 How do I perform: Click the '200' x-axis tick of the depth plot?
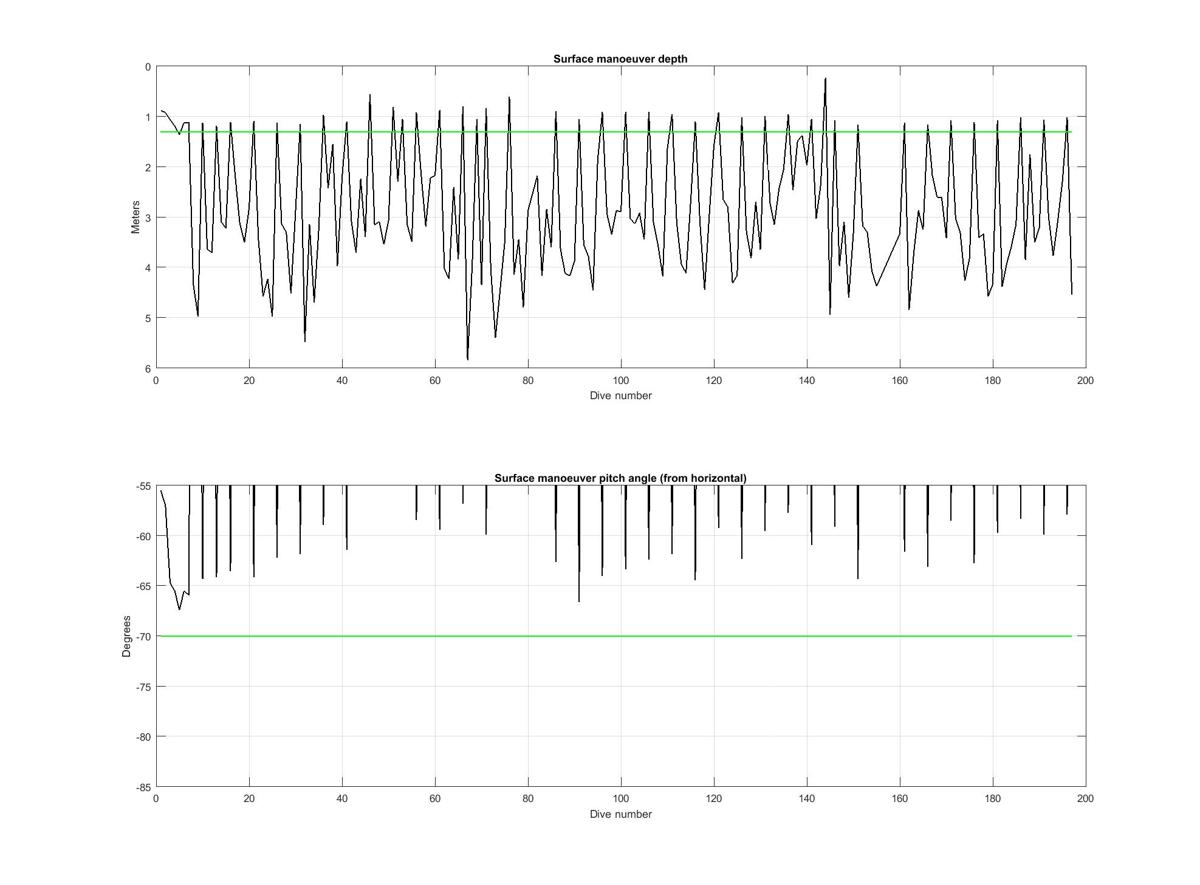(1085, 380)
